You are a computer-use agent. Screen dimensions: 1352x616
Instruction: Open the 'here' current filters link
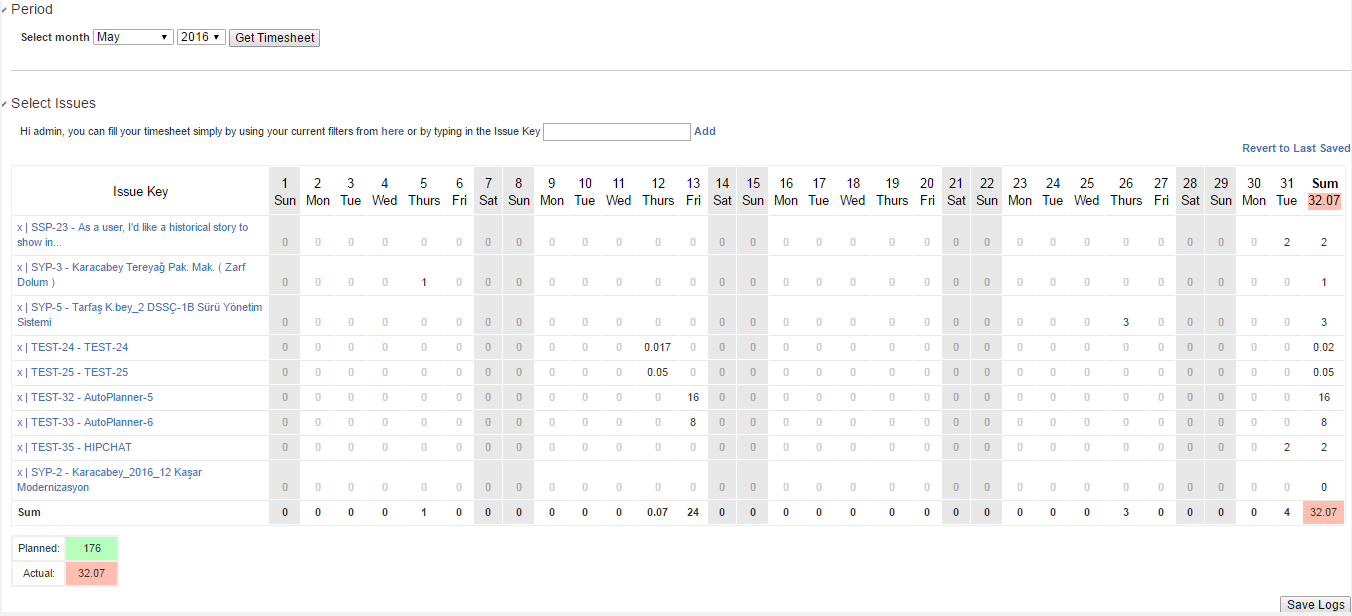click(x=392, y=131)
